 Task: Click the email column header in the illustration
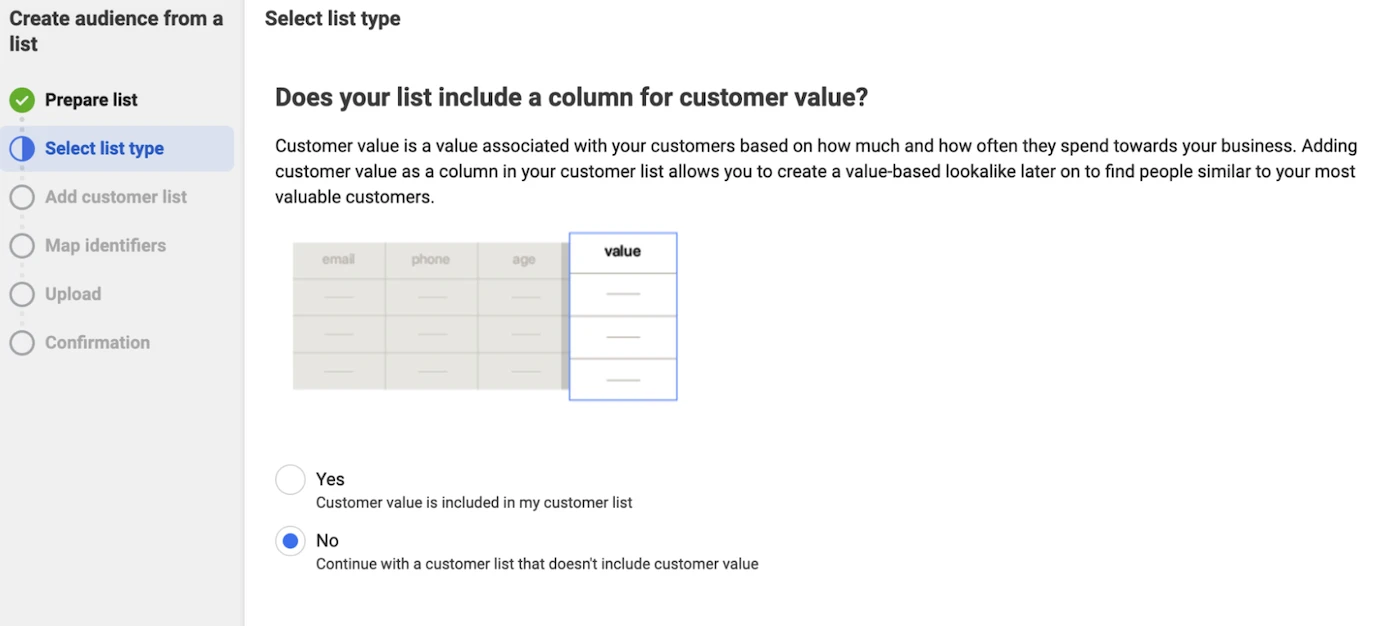click(x=338, y=260)
